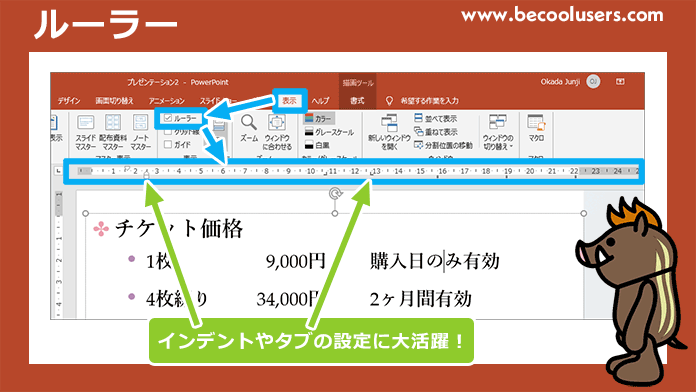The image size is (696, 392).
Task: Open the ribbon display options icon
Action: pyautogui.click(x=620, y=81)
